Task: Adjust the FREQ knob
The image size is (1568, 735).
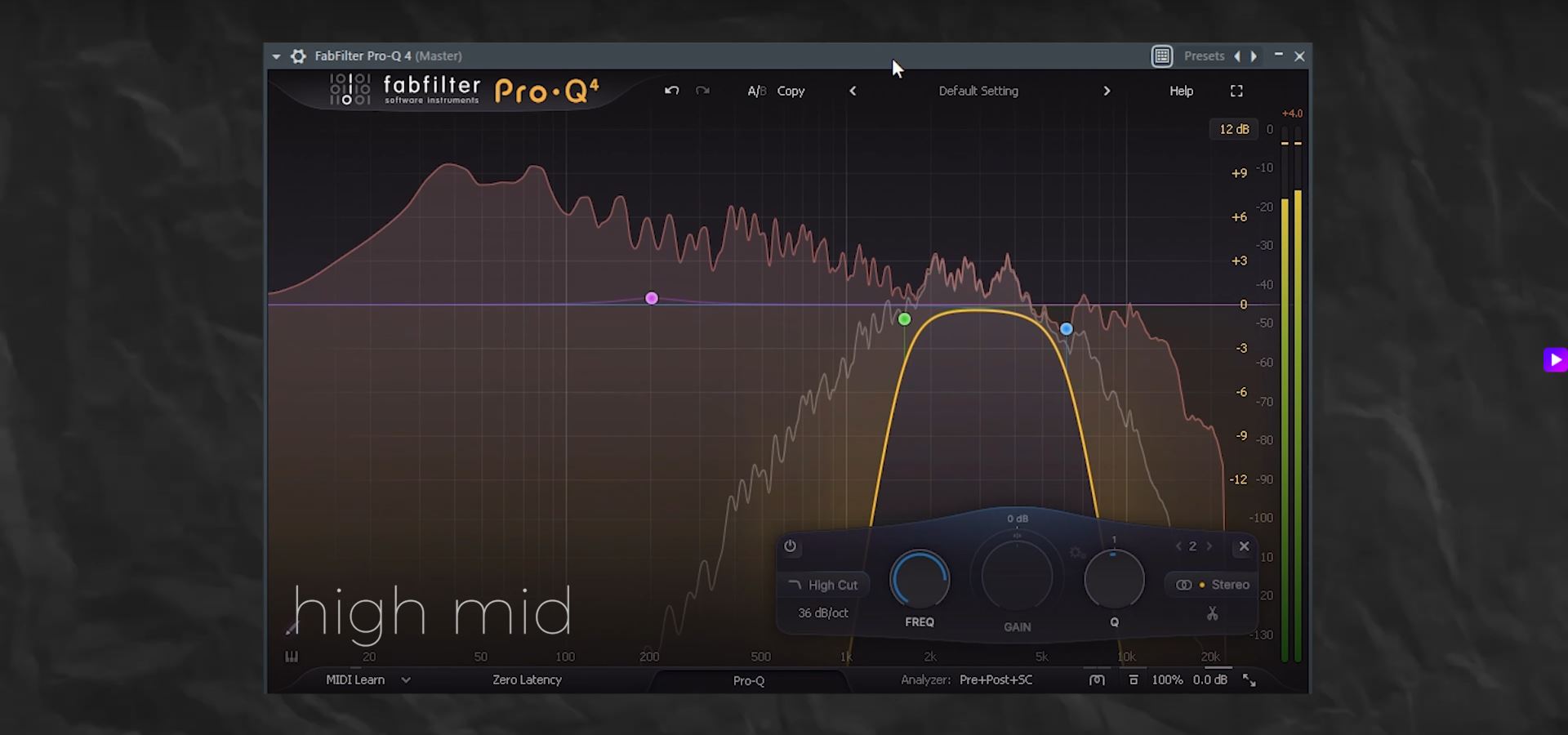Action: 920,579
